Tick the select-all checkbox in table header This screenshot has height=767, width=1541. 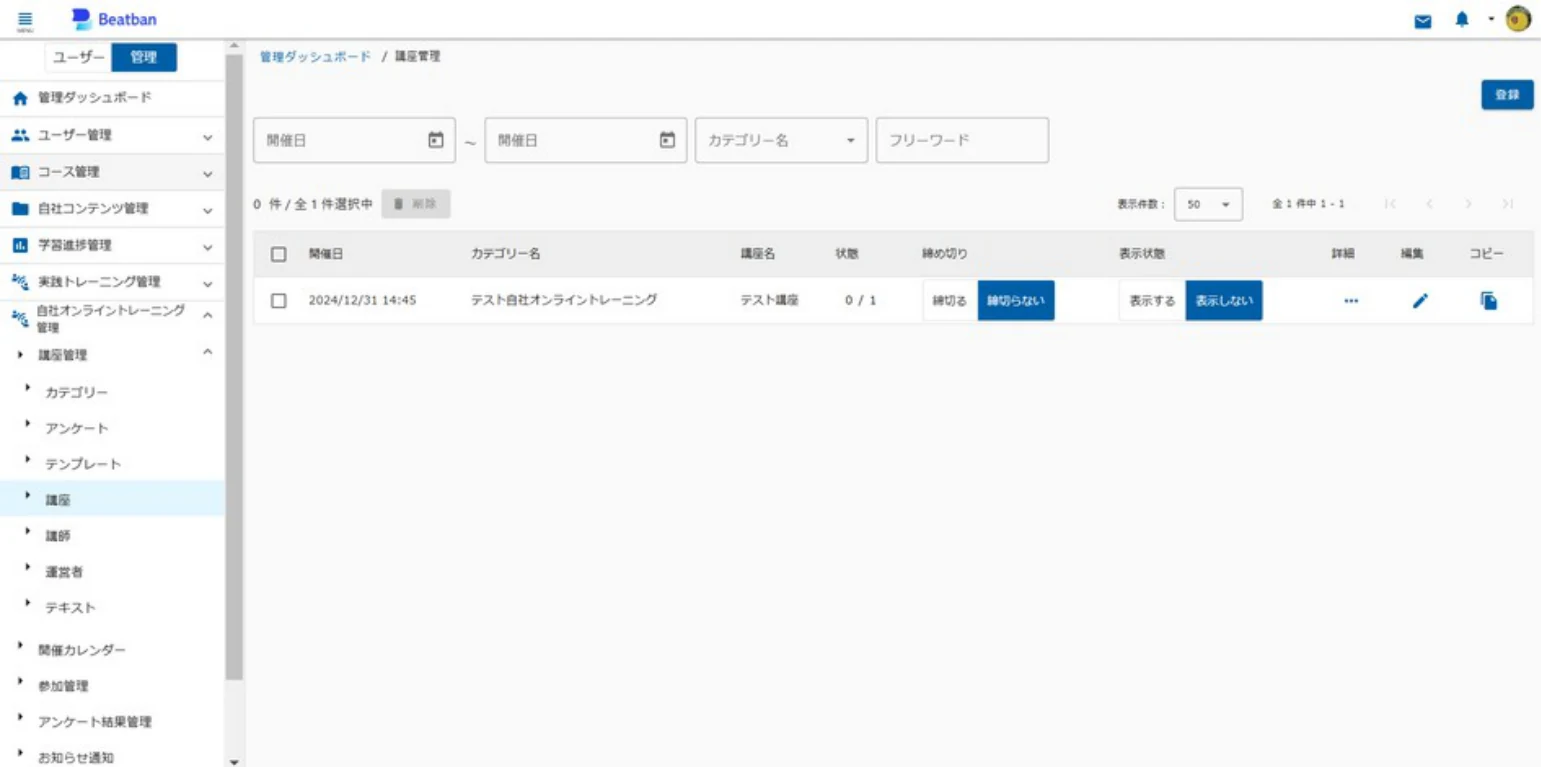pos(280,254)
